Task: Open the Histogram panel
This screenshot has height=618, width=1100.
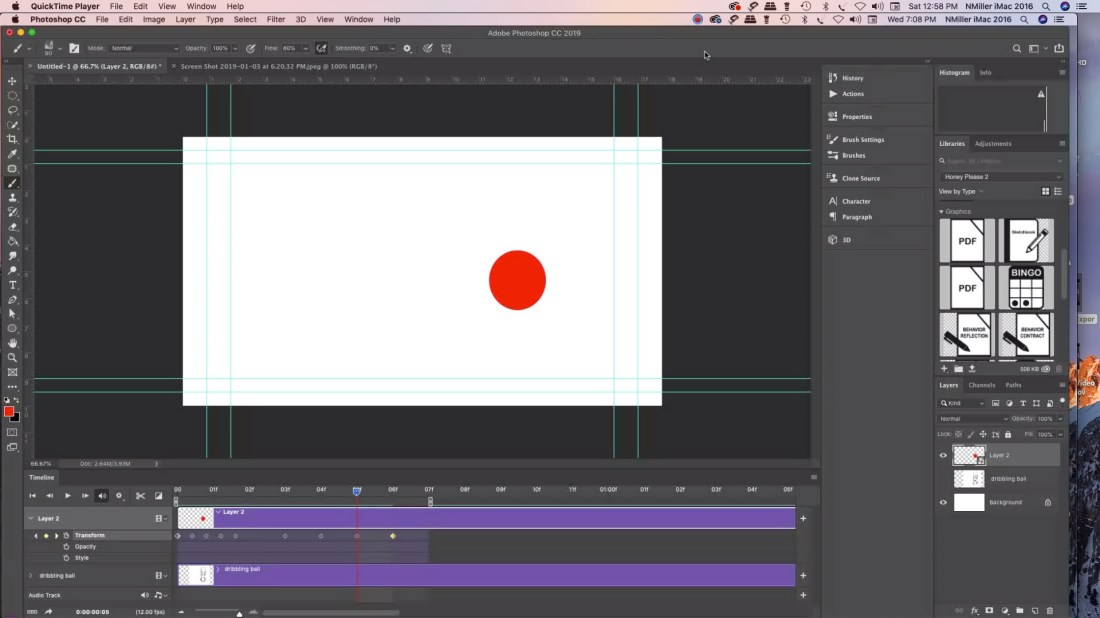Action: [953, 72]
